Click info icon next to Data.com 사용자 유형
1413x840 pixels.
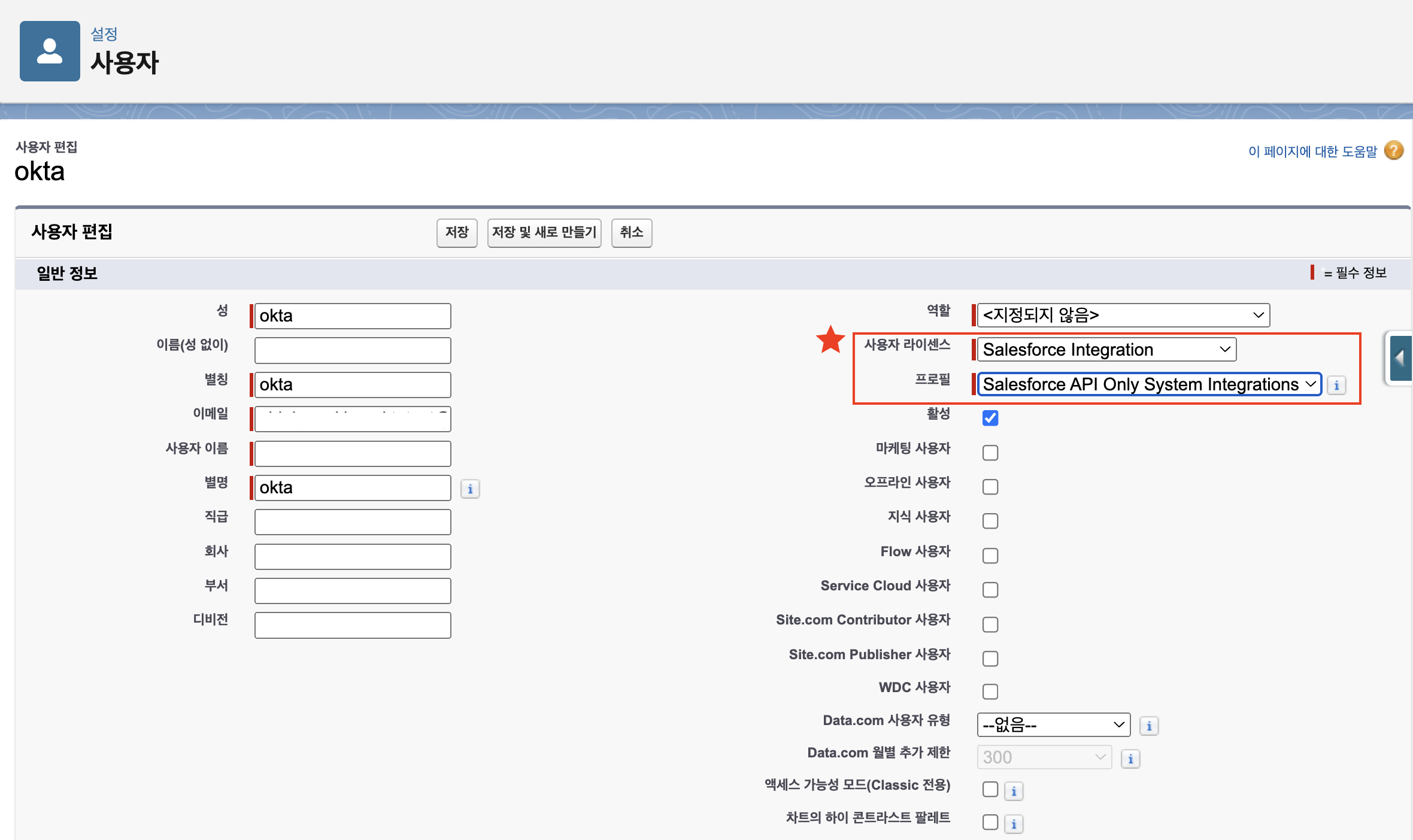(1148, 726)
